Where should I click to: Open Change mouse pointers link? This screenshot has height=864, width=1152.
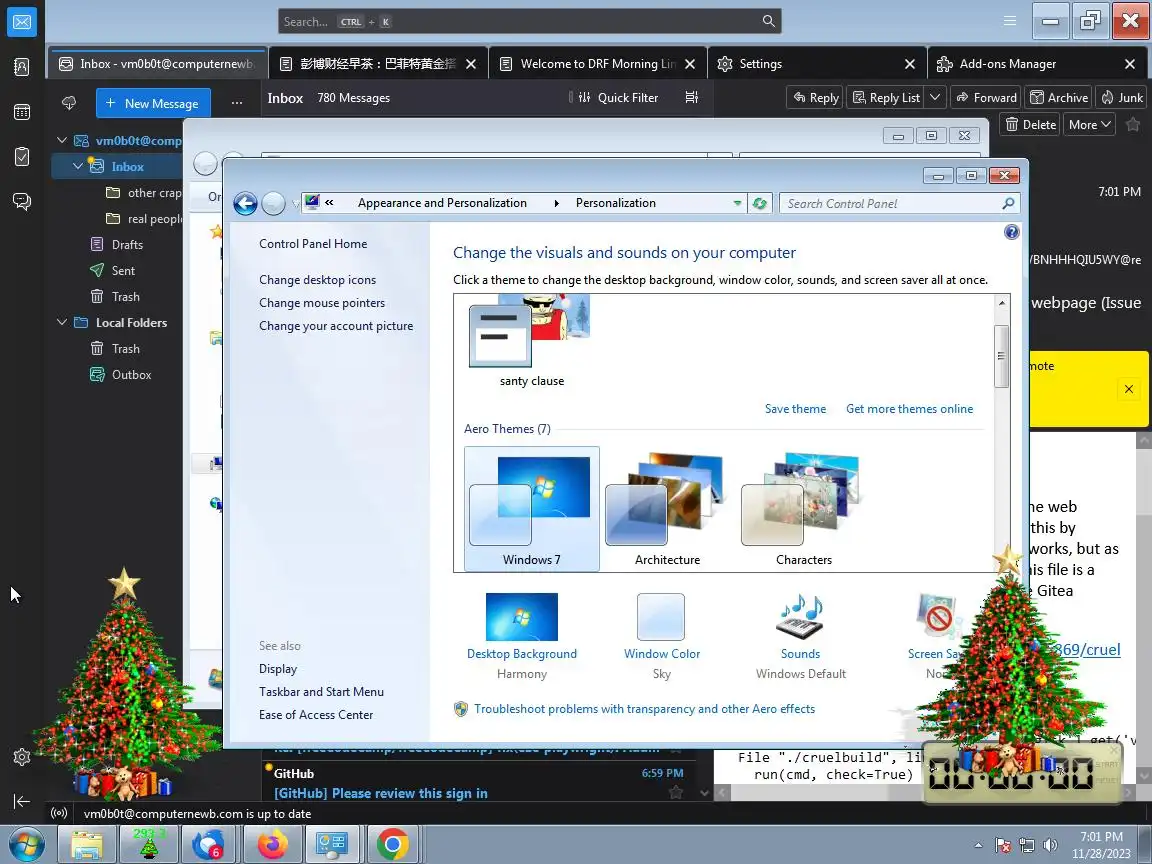[322, 303]
